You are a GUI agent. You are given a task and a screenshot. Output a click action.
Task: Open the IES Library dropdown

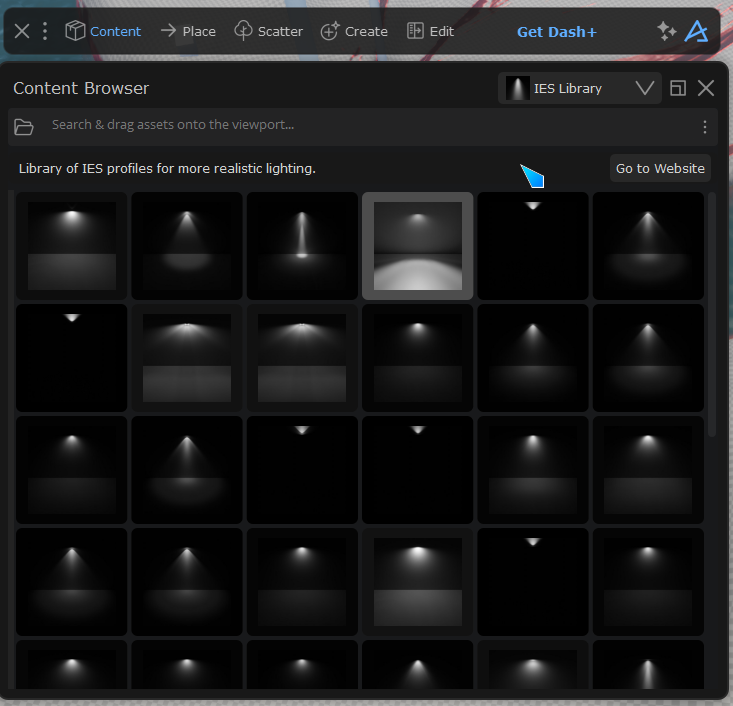click(580, 88)
